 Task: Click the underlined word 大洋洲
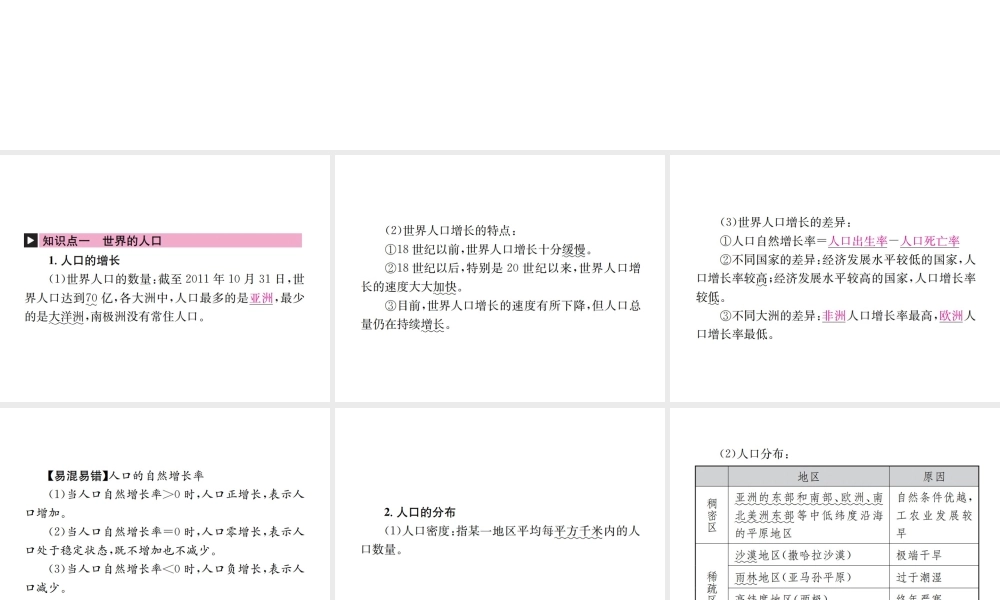coord(66,316)
